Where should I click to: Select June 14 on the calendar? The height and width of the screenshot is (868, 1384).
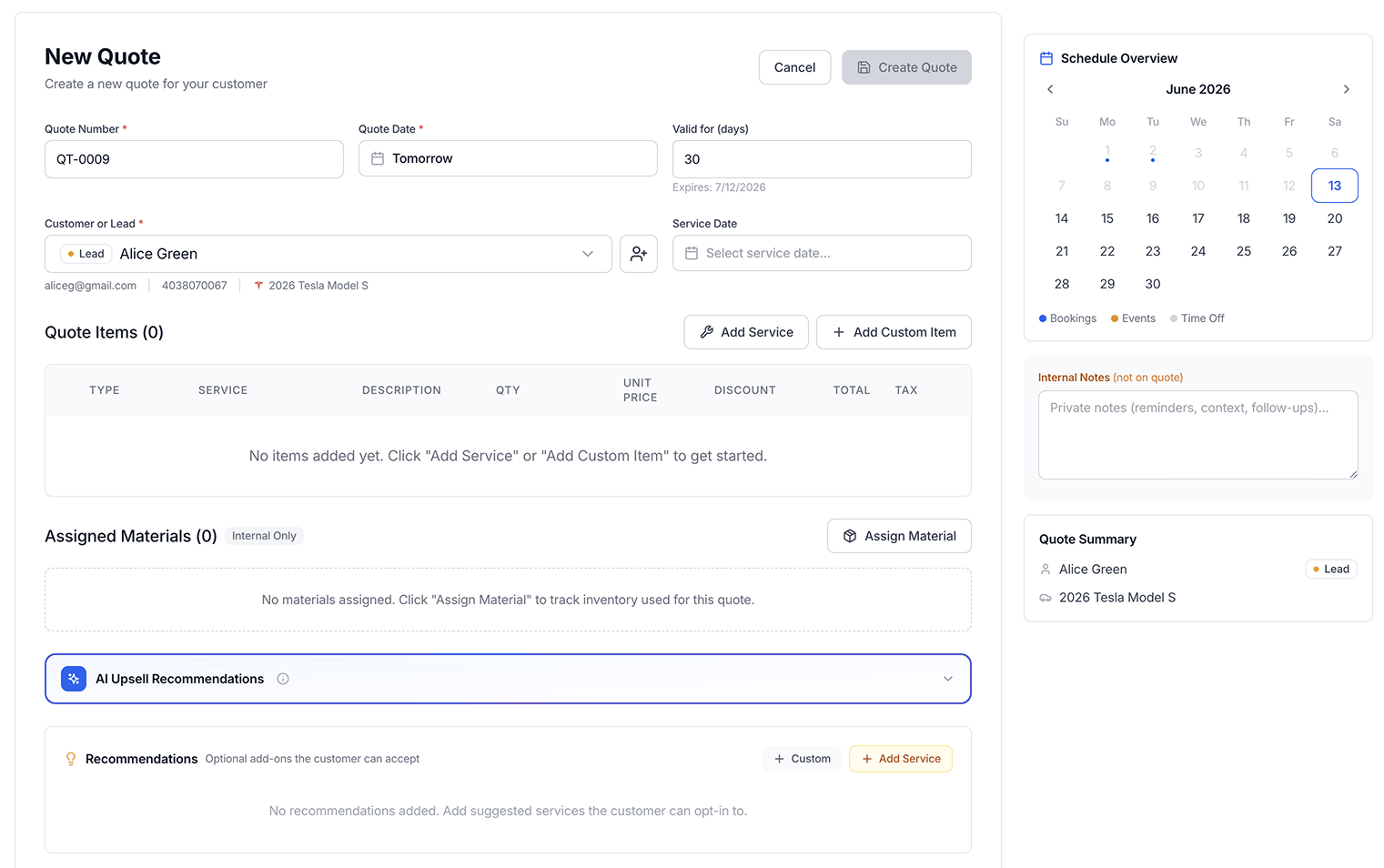point(1062,218)
